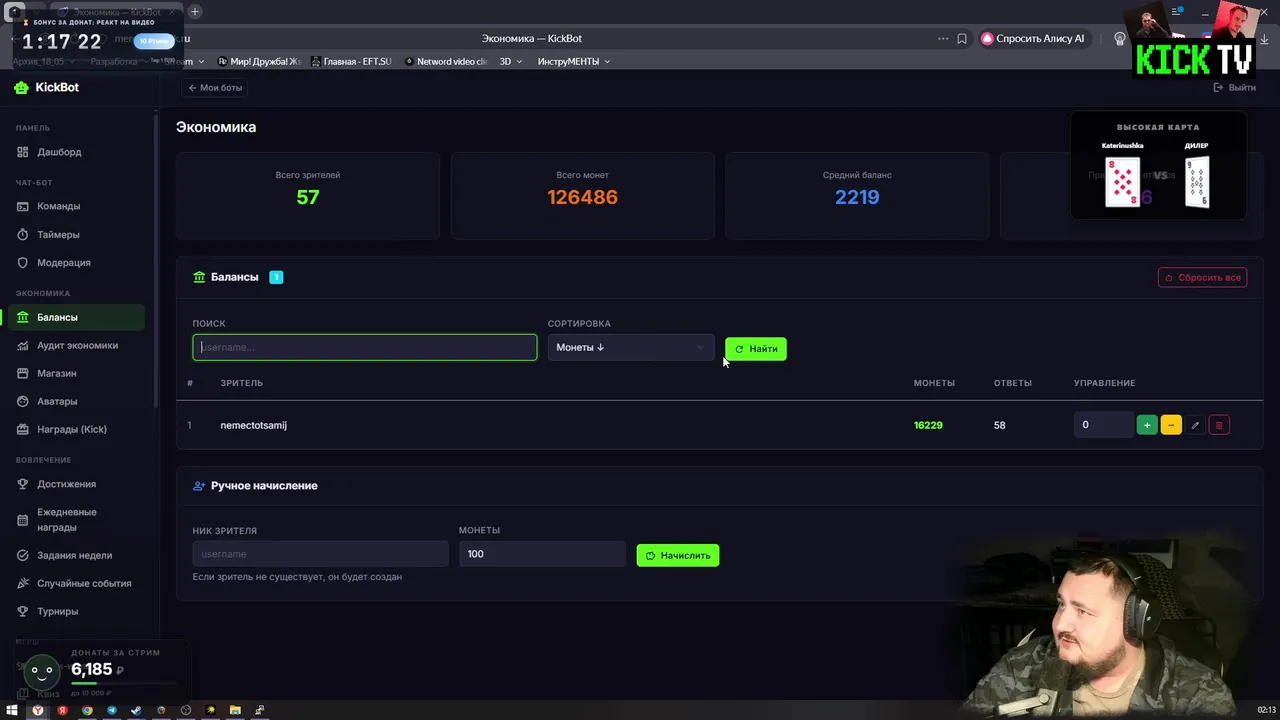1280x720 pixels.
Task: Click the Сбросить все button
Action: coord(1202,277)
